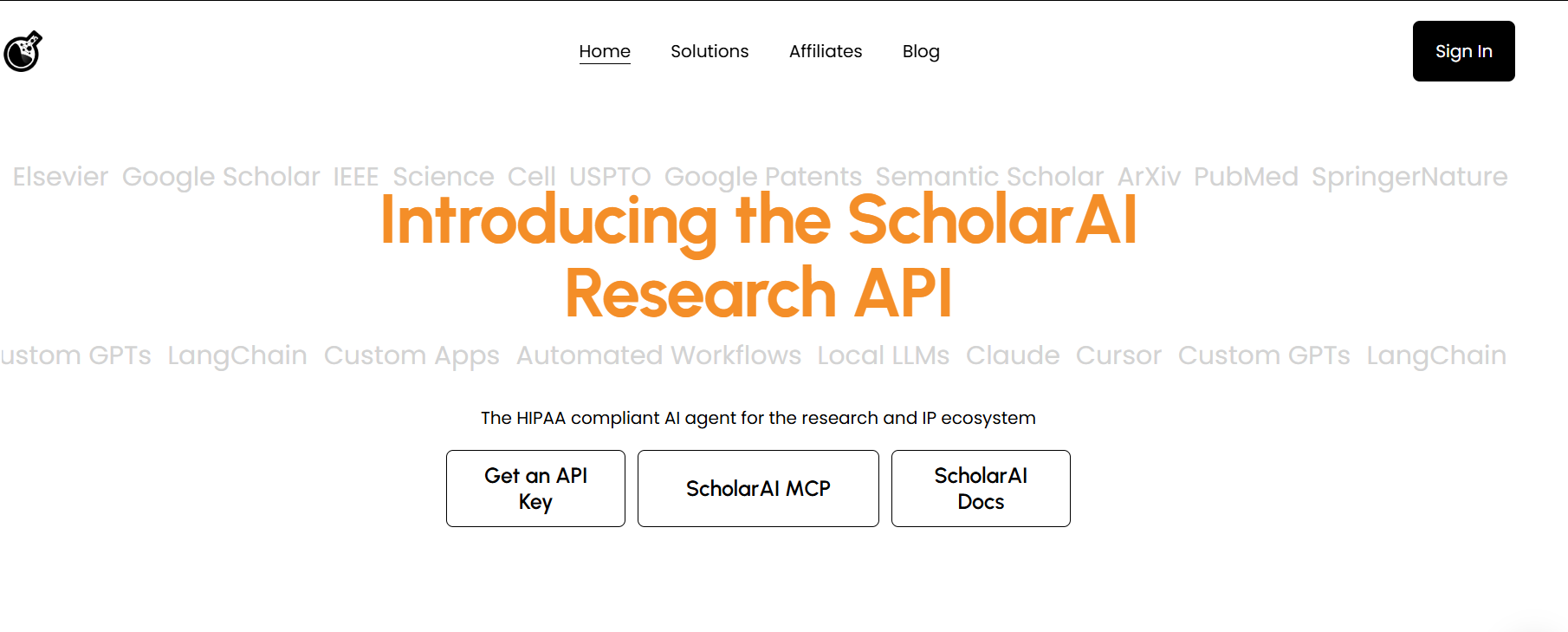The height and width of the screenshot is (632, 1568).
Task: Click the PubMed source text
Action: [x=1246, y=176]
